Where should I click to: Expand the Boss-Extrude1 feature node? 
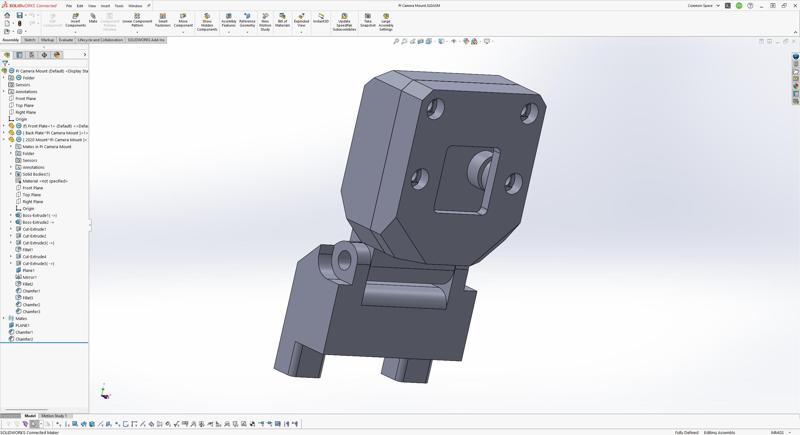[11, 215]
